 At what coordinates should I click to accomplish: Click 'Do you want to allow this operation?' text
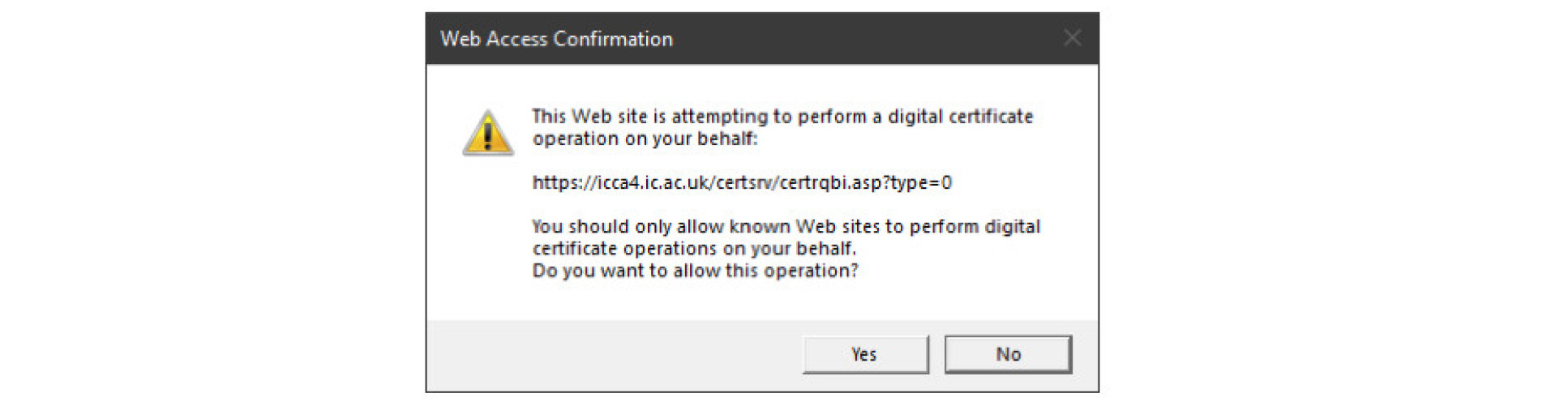click(x=694, y=271)
